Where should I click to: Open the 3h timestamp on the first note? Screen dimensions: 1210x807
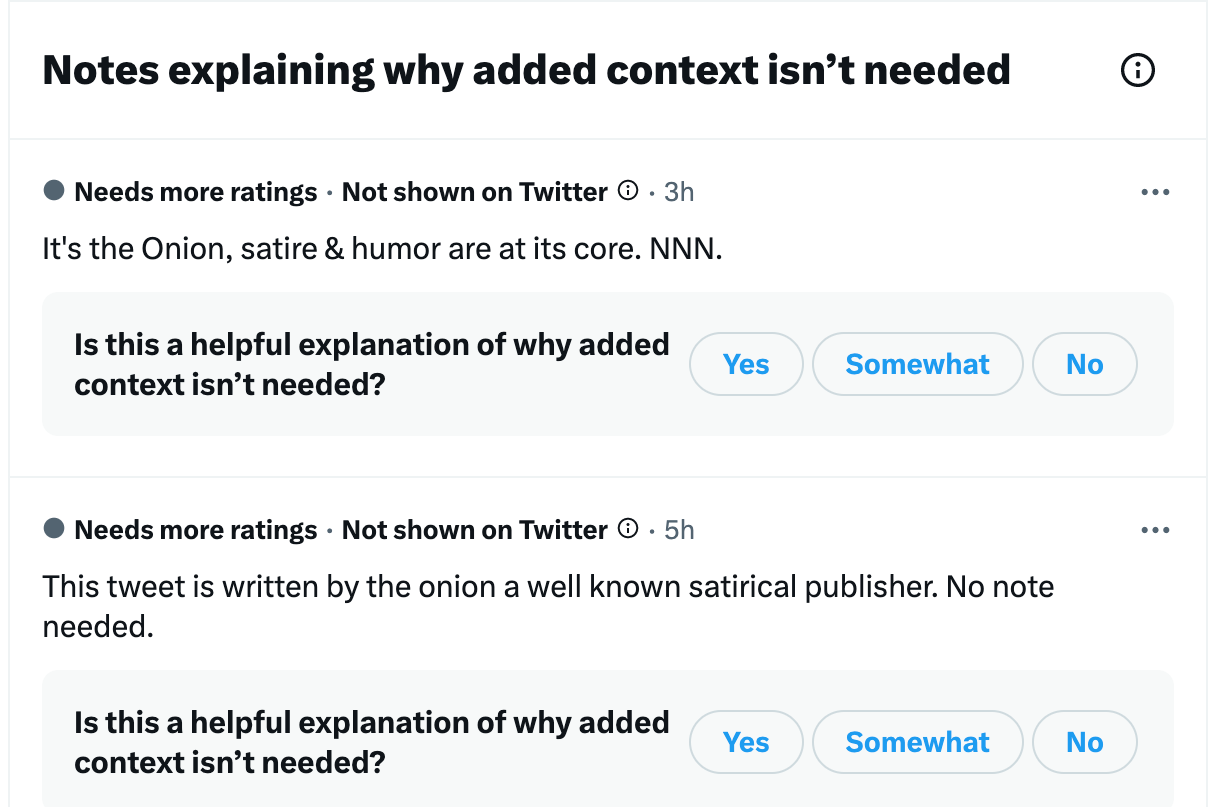pyautogui.click(x=678, y=191)
